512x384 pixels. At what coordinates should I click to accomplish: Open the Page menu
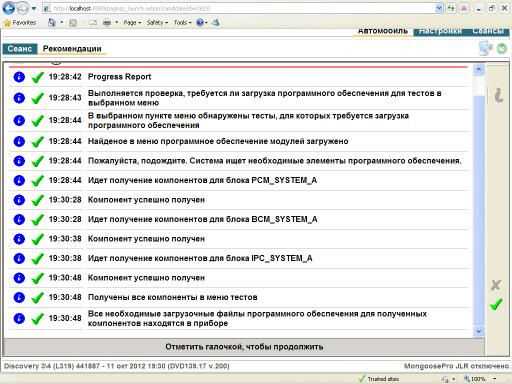tap(132, 23)
